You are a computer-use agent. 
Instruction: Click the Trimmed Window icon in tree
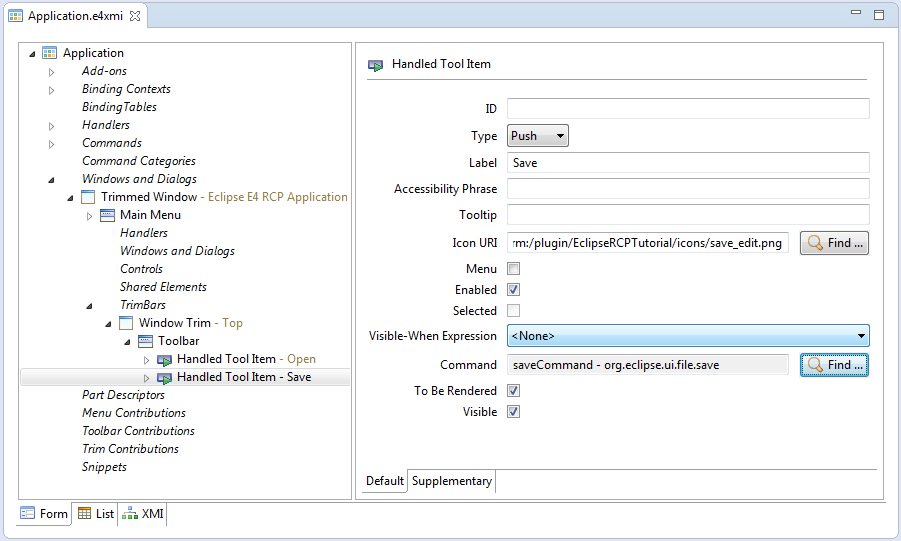pos(88,197)
